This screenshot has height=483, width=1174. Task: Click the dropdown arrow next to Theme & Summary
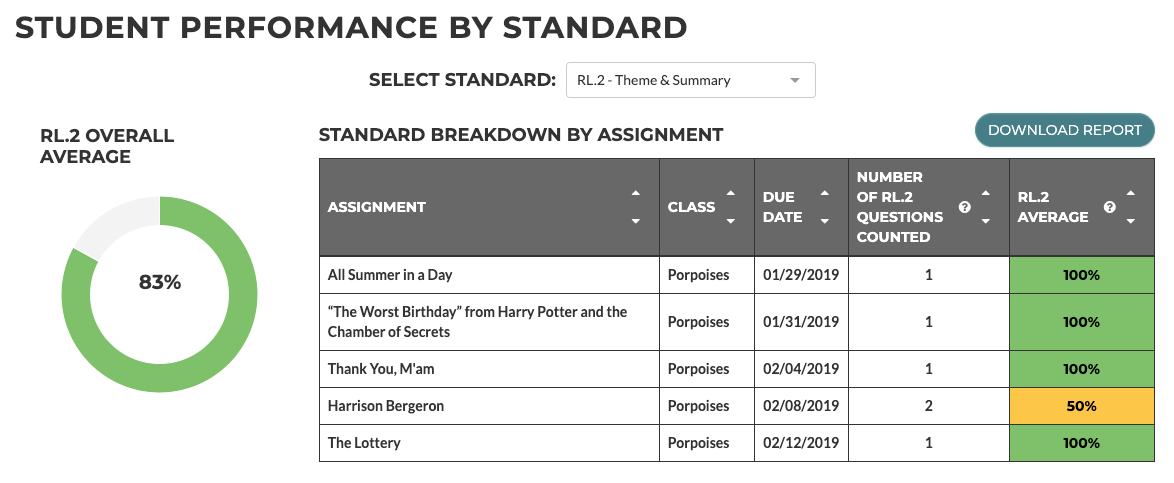(x=795, y=80)
